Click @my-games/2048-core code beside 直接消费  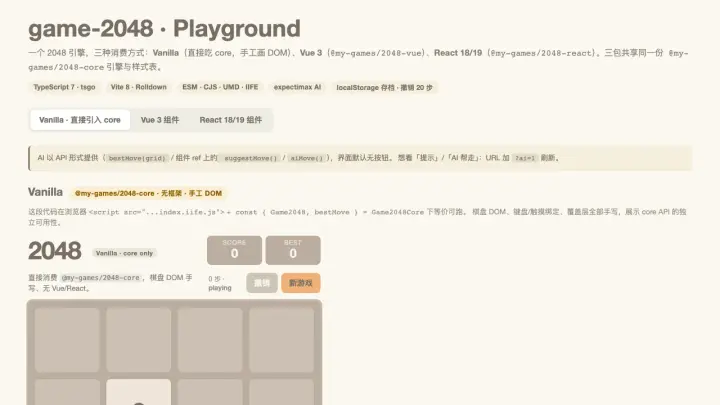101,278
